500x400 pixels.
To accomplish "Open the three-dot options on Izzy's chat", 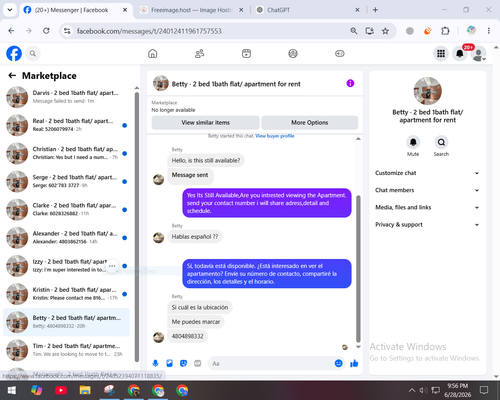I will 112,266.
